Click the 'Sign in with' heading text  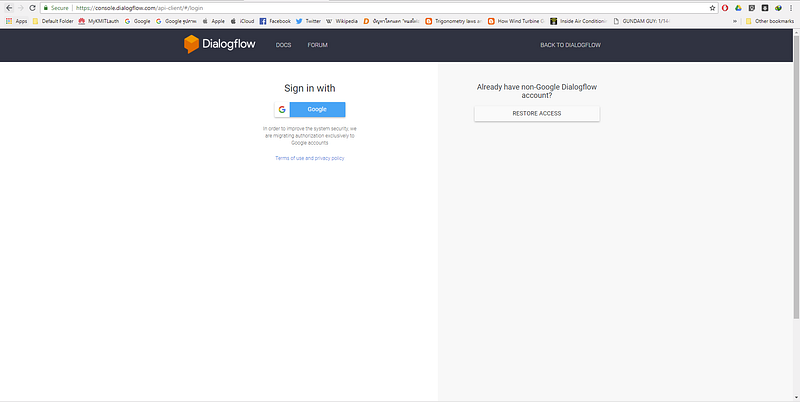[x=310, y=88]
